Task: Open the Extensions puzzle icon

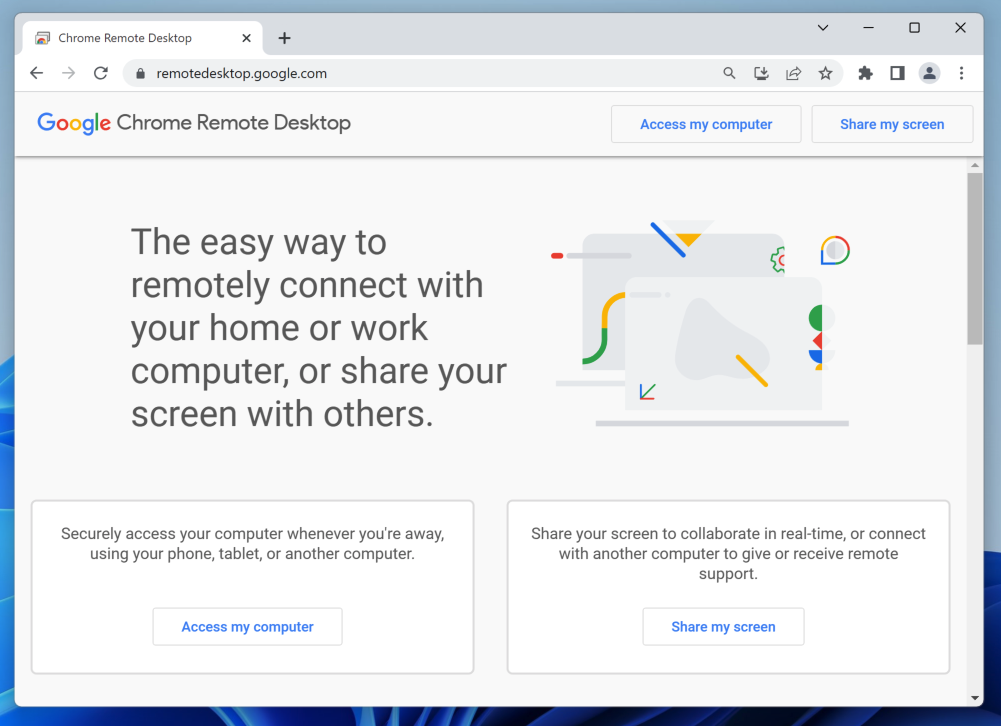Action: (x=865, y=73)
